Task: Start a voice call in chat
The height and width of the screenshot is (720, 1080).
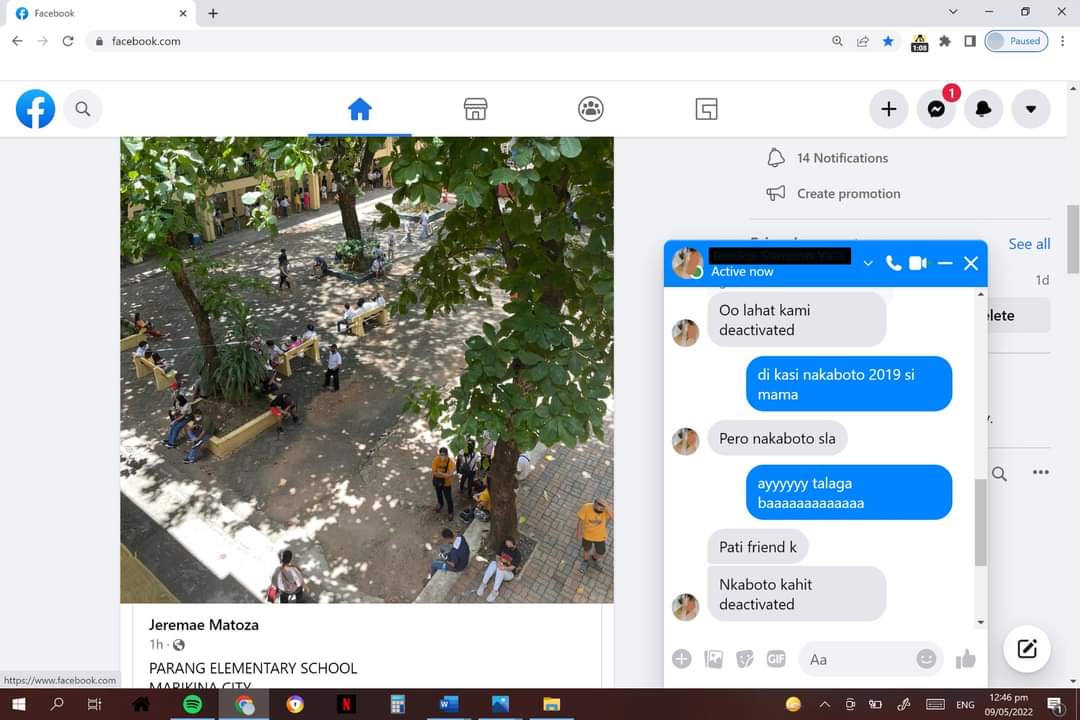Action: (893, 263)
